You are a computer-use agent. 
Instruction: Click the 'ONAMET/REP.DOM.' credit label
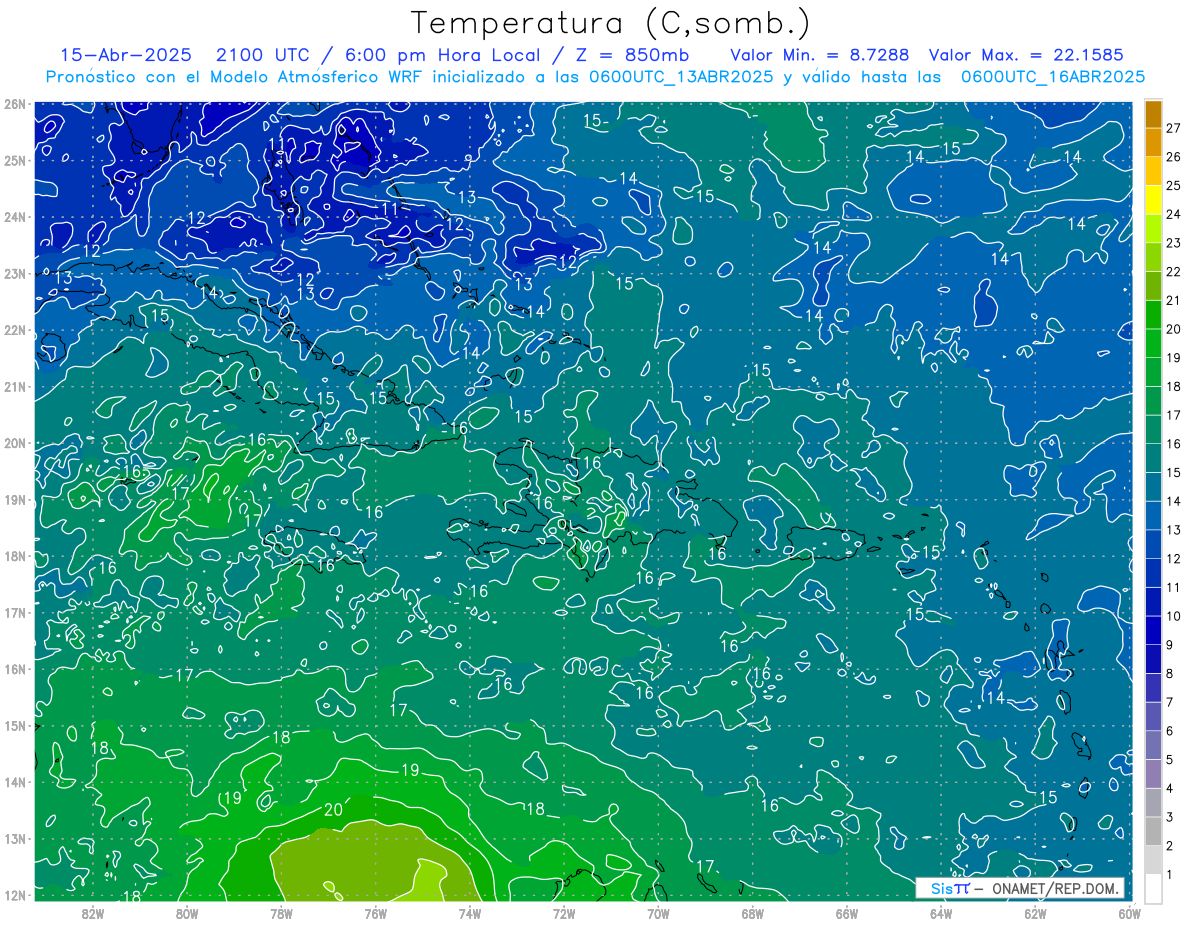pos(1055,888)
